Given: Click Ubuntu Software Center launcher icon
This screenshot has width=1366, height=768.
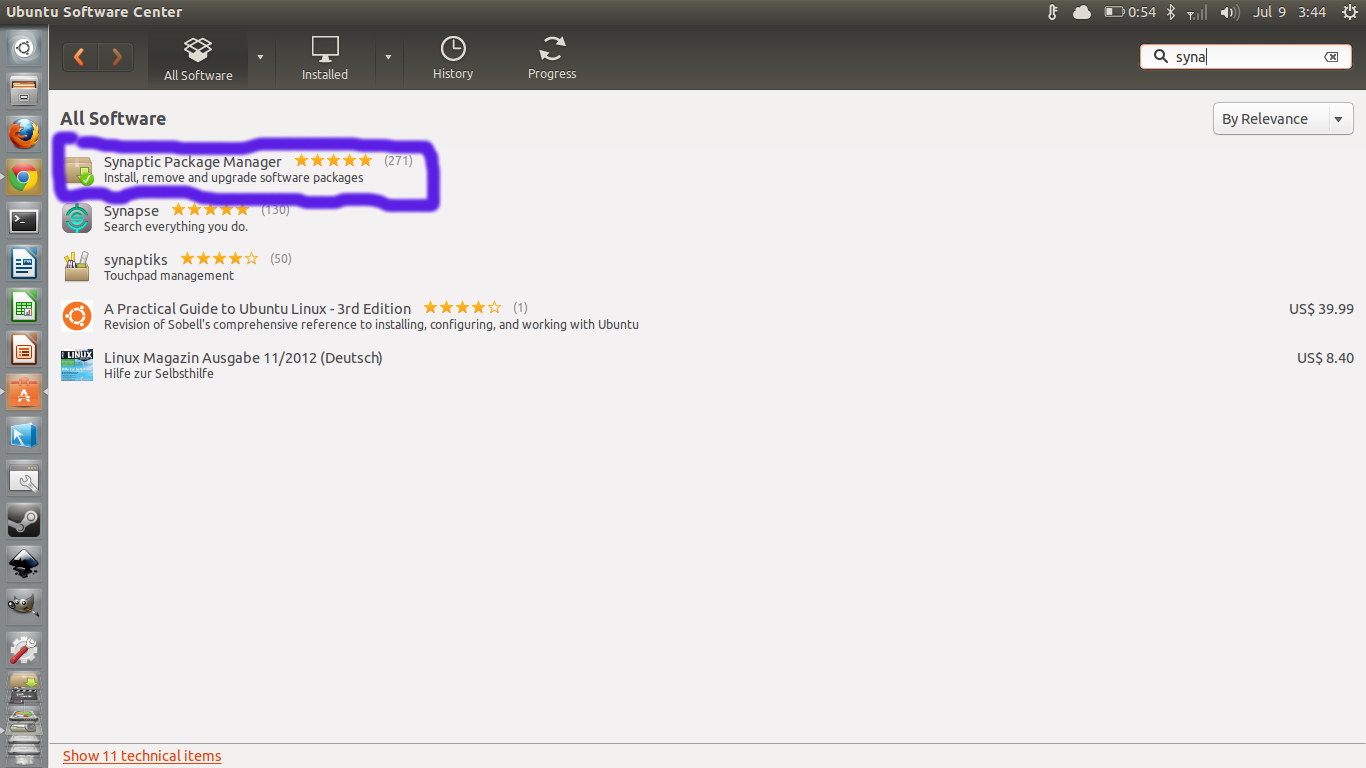Looking at the screenshot, I should point(24,393).
